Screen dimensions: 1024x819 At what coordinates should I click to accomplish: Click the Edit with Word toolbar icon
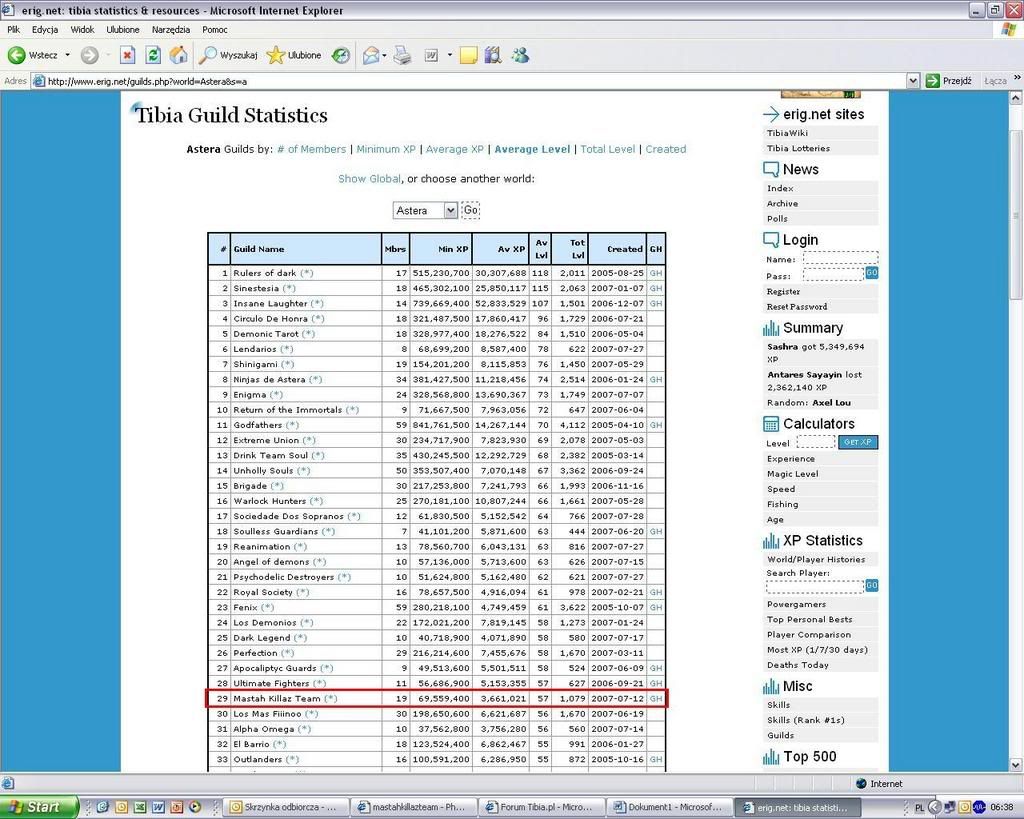click(x=431, y=56)
